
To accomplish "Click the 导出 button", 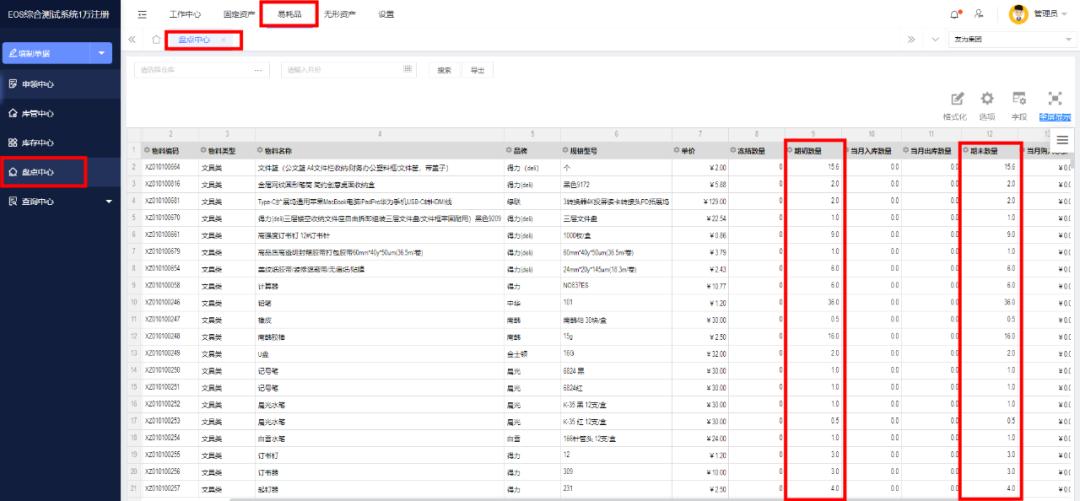I will (477, 70).
